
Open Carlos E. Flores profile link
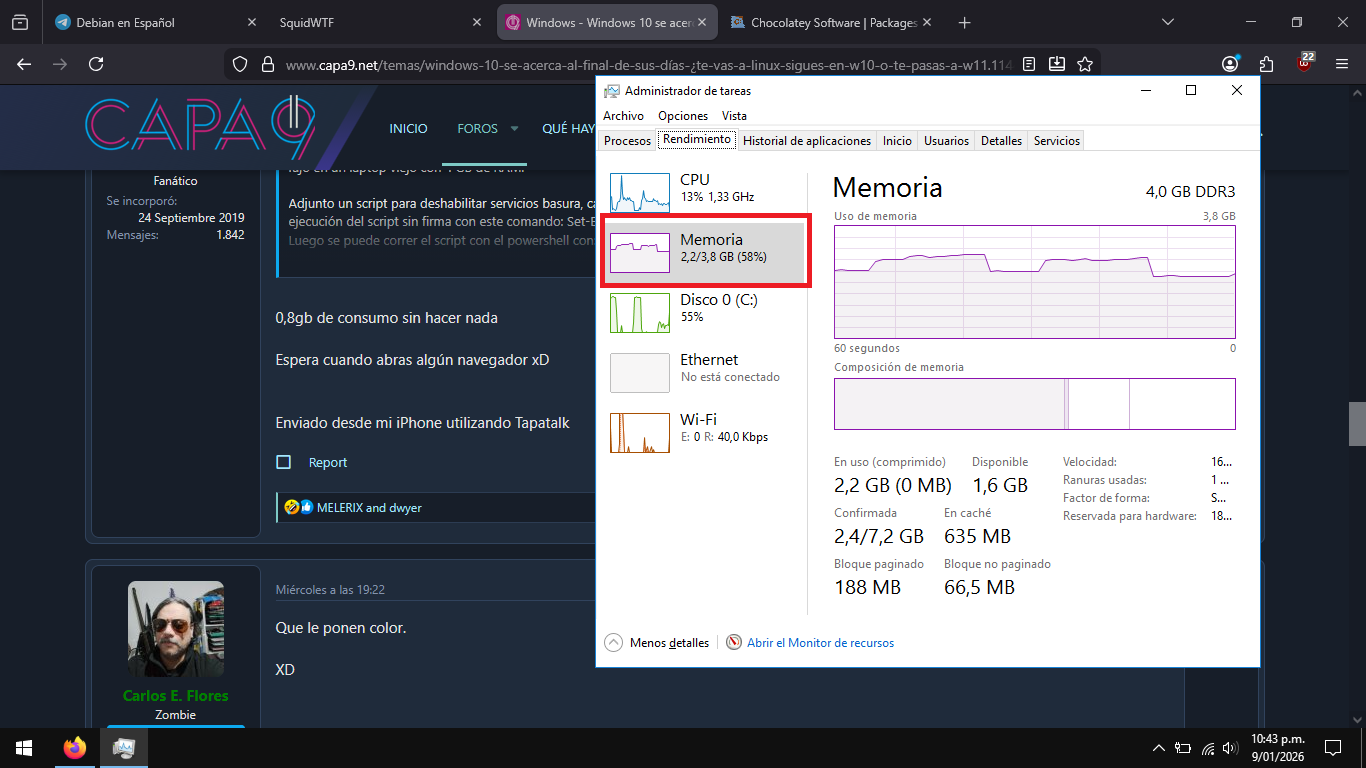(x=175, y=696)
